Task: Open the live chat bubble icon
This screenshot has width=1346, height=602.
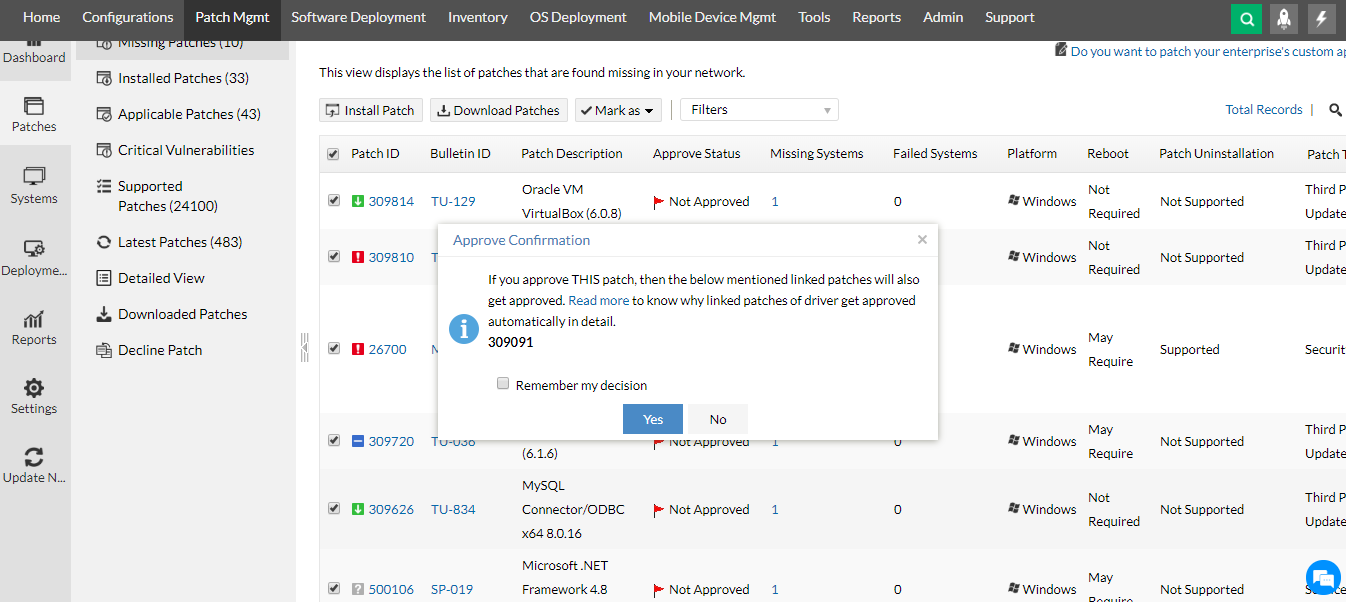Action: [1323, 577]
